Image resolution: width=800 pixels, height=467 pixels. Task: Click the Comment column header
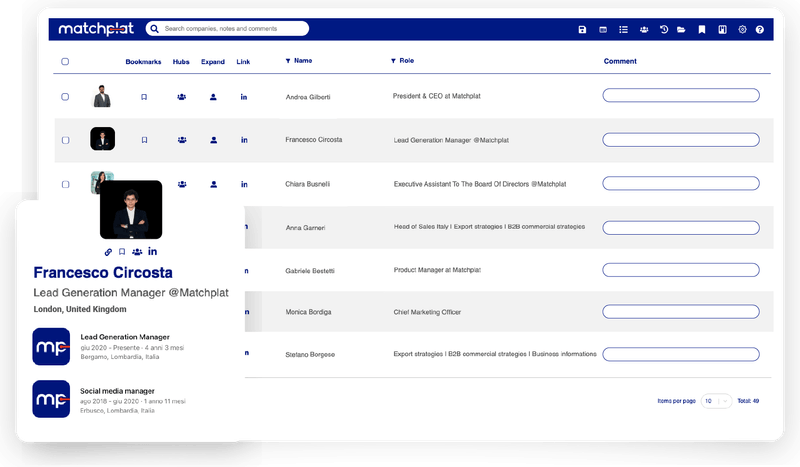click(x=620, y=61)
